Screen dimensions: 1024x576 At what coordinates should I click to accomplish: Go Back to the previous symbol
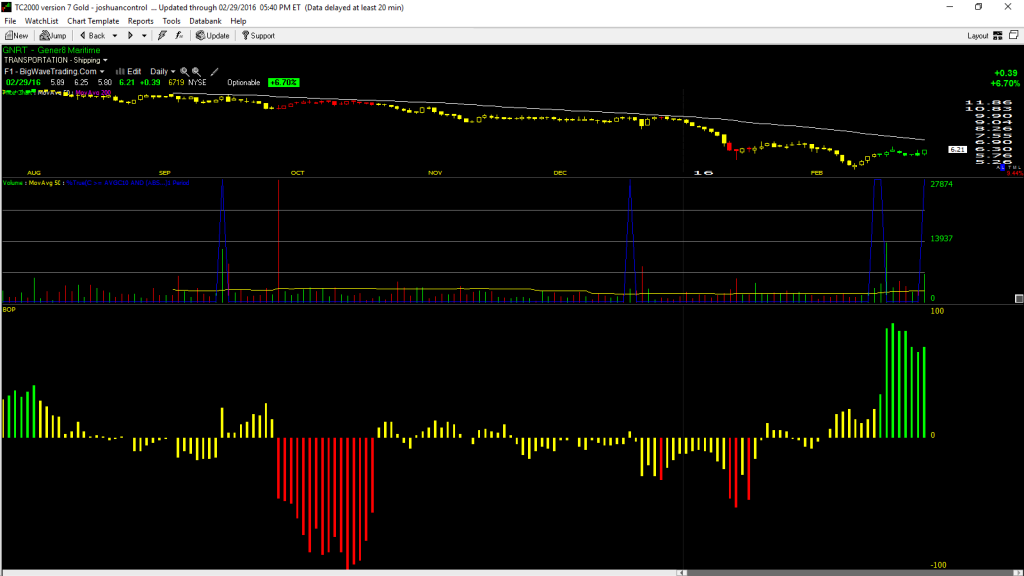[x=92, y=36]
